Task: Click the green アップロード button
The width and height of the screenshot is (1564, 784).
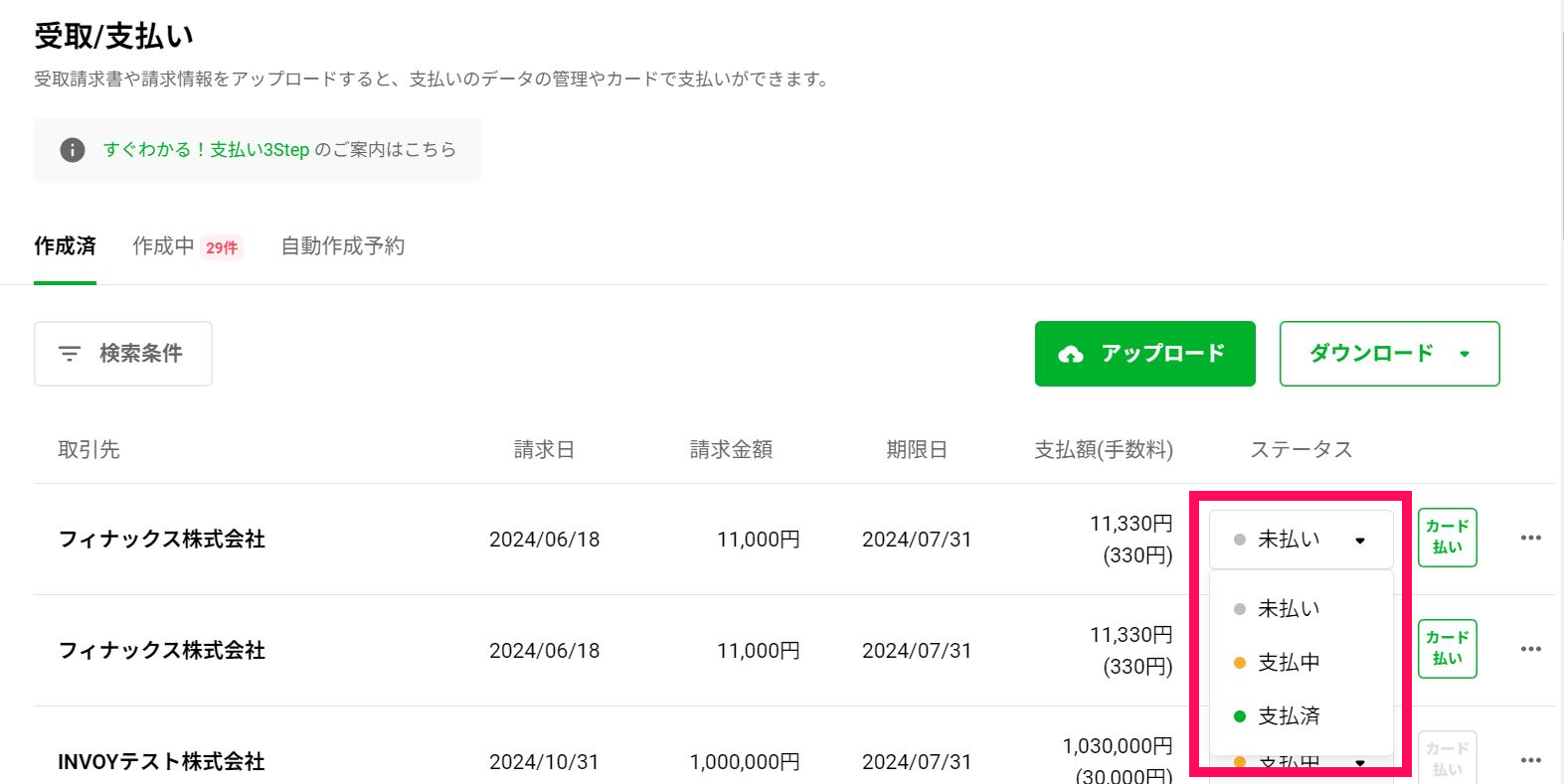Action: click(x=1145, y=354)
